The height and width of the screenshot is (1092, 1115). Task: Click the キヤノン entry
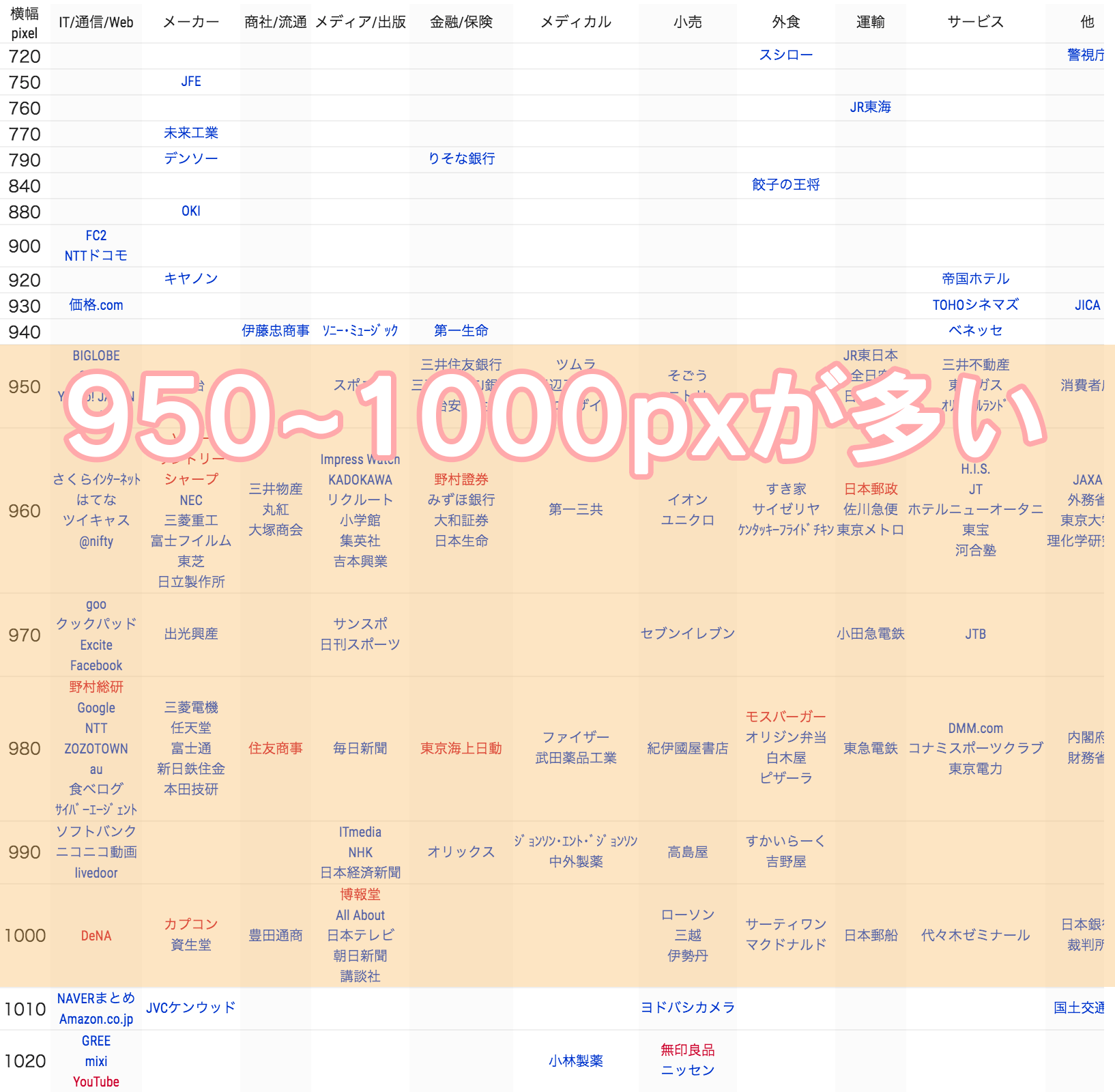(191, 279)
